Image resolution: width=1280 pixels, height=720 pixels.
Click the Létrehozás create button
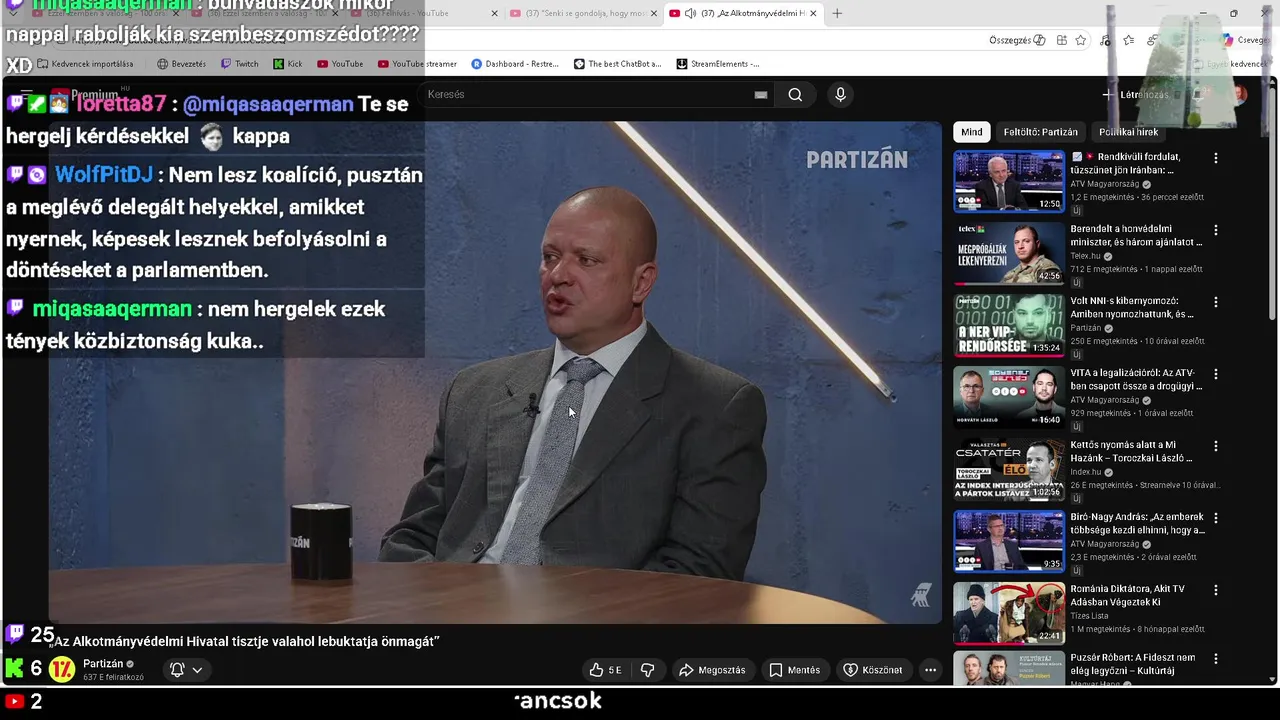[x=1135, y=95]
